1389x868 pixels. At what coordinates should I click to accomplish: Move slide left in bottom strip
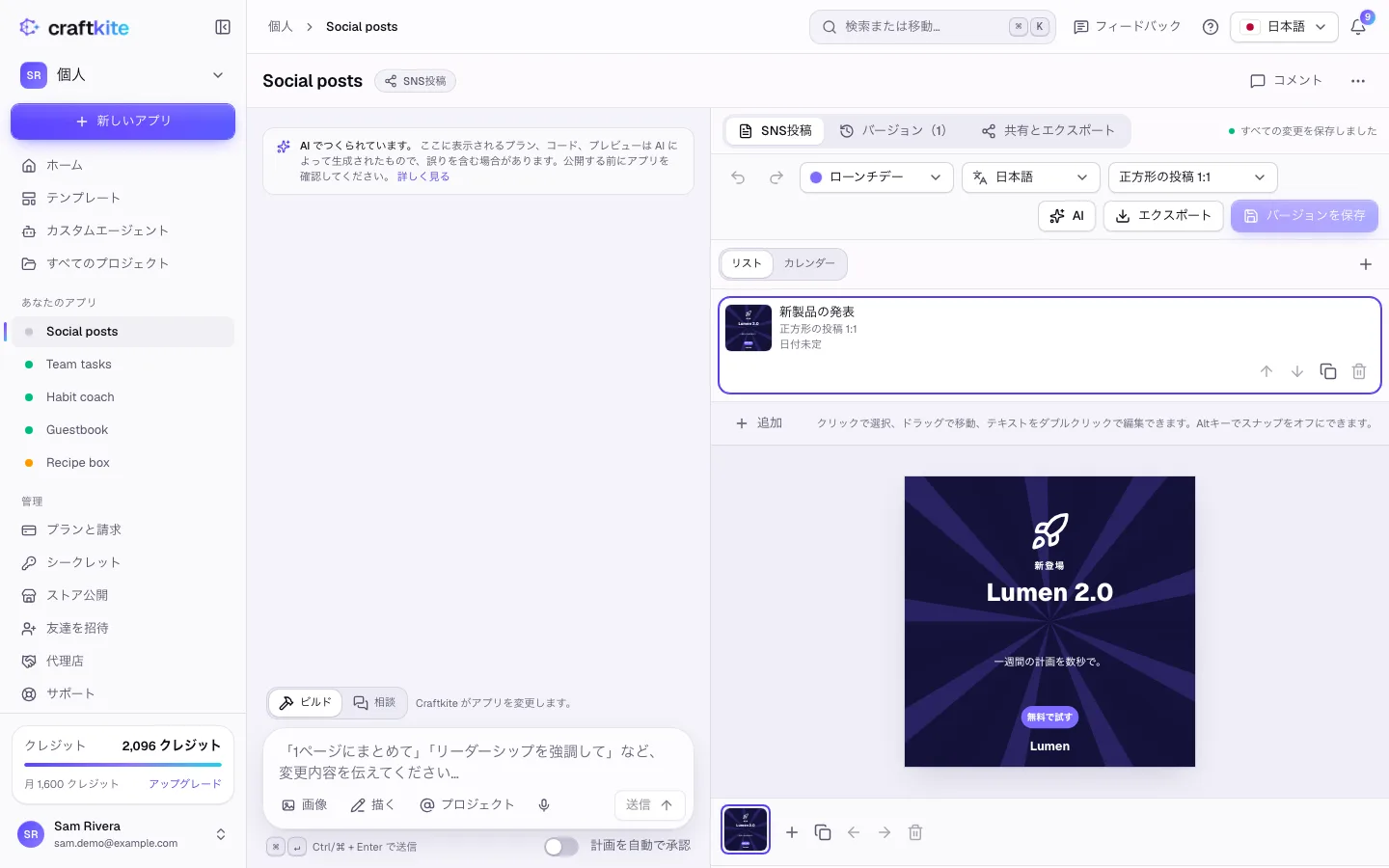[x=854, y=832]
